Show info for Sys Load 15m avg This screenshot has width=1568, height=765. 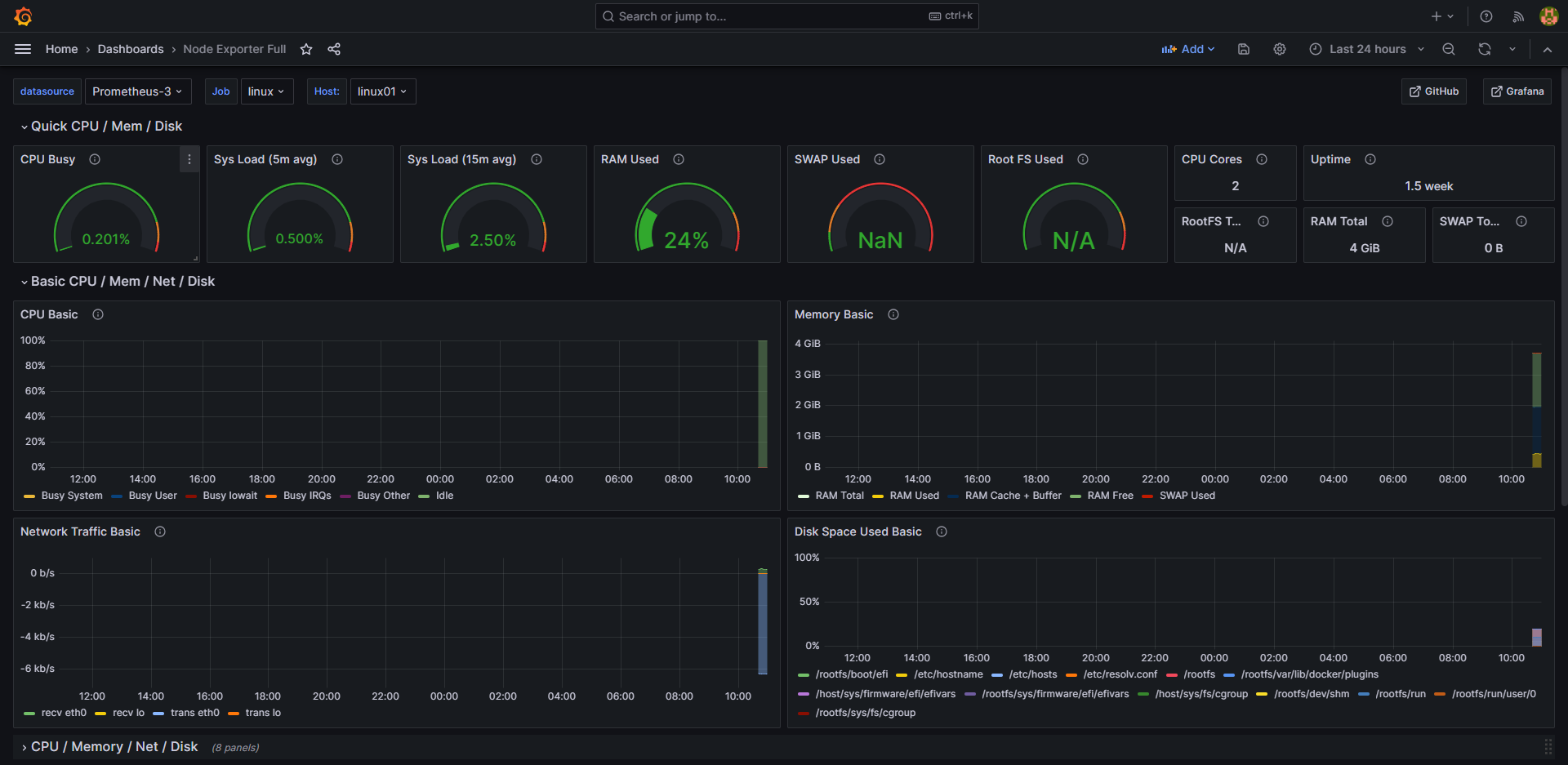click(537, 159)
